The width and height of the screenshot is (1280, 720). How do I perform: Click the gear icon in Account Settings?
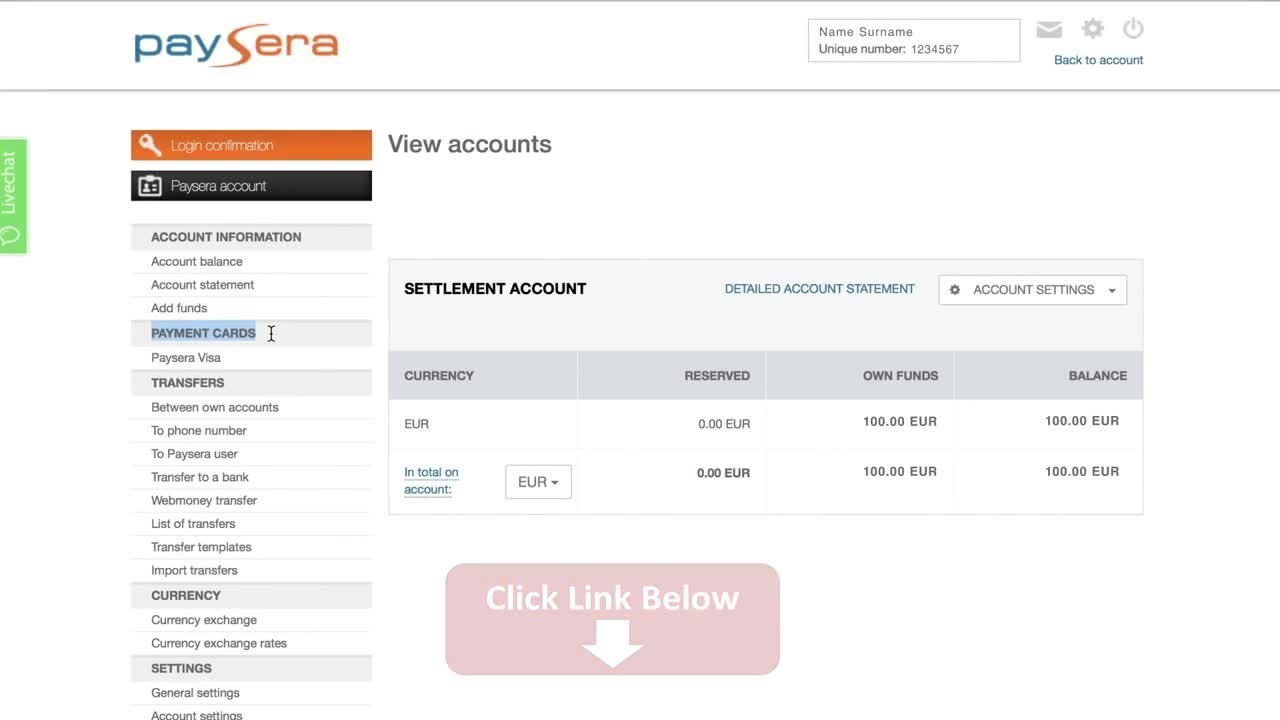pos(955,290)
